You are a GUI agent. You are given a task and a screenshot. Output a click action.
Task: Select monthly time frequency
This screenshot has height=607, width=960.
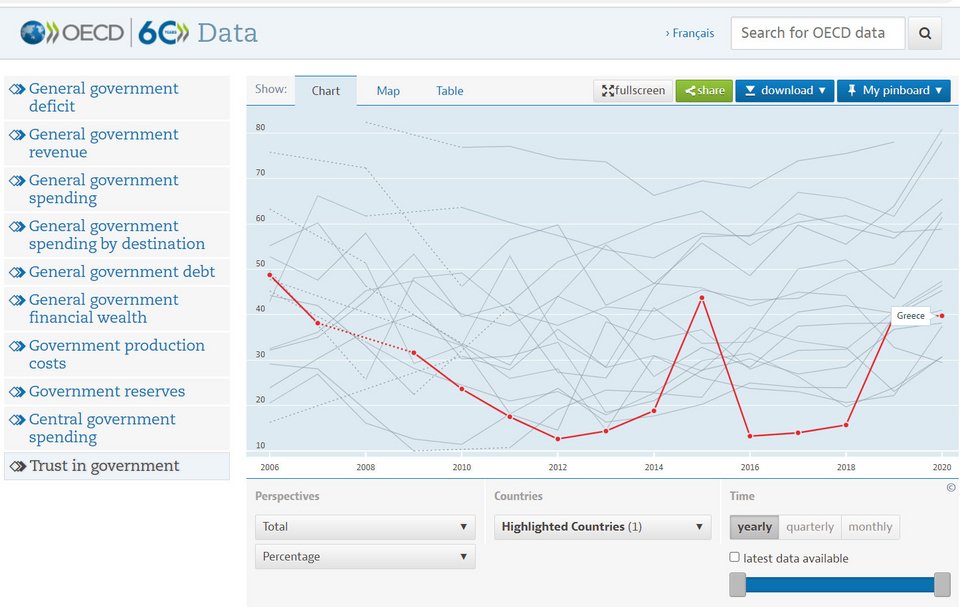(870, 527)
